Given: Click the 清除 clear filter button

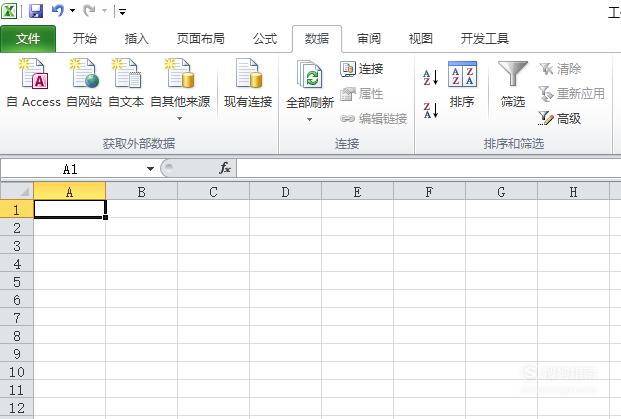Looking at the screenshot, I should tap(560, 69).
